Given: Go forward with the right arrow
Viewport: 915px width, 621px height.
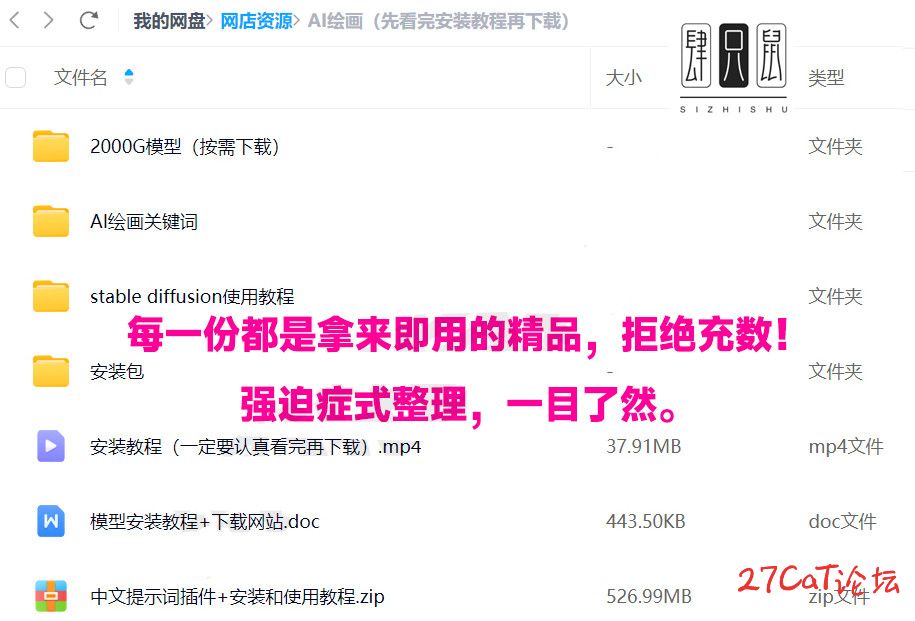Looking at the screenshot, I should [x=48, y=20].
